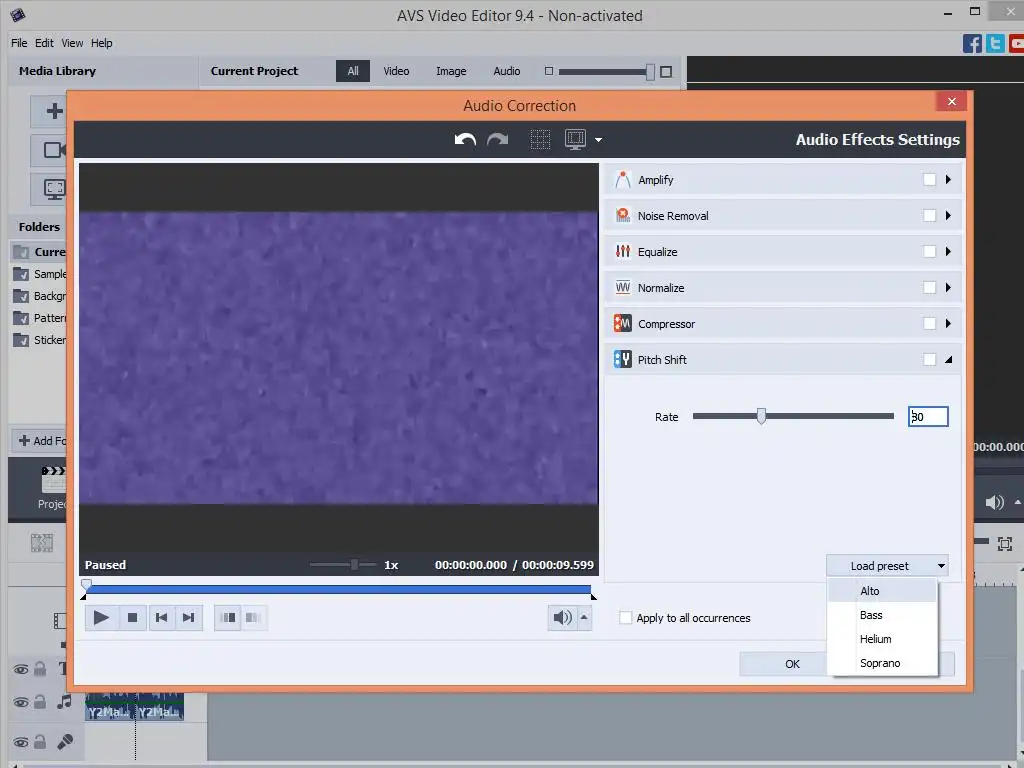Screen dimensions: 1024x768
Task: Switch to the Image media tab
Action: (451, 71)
